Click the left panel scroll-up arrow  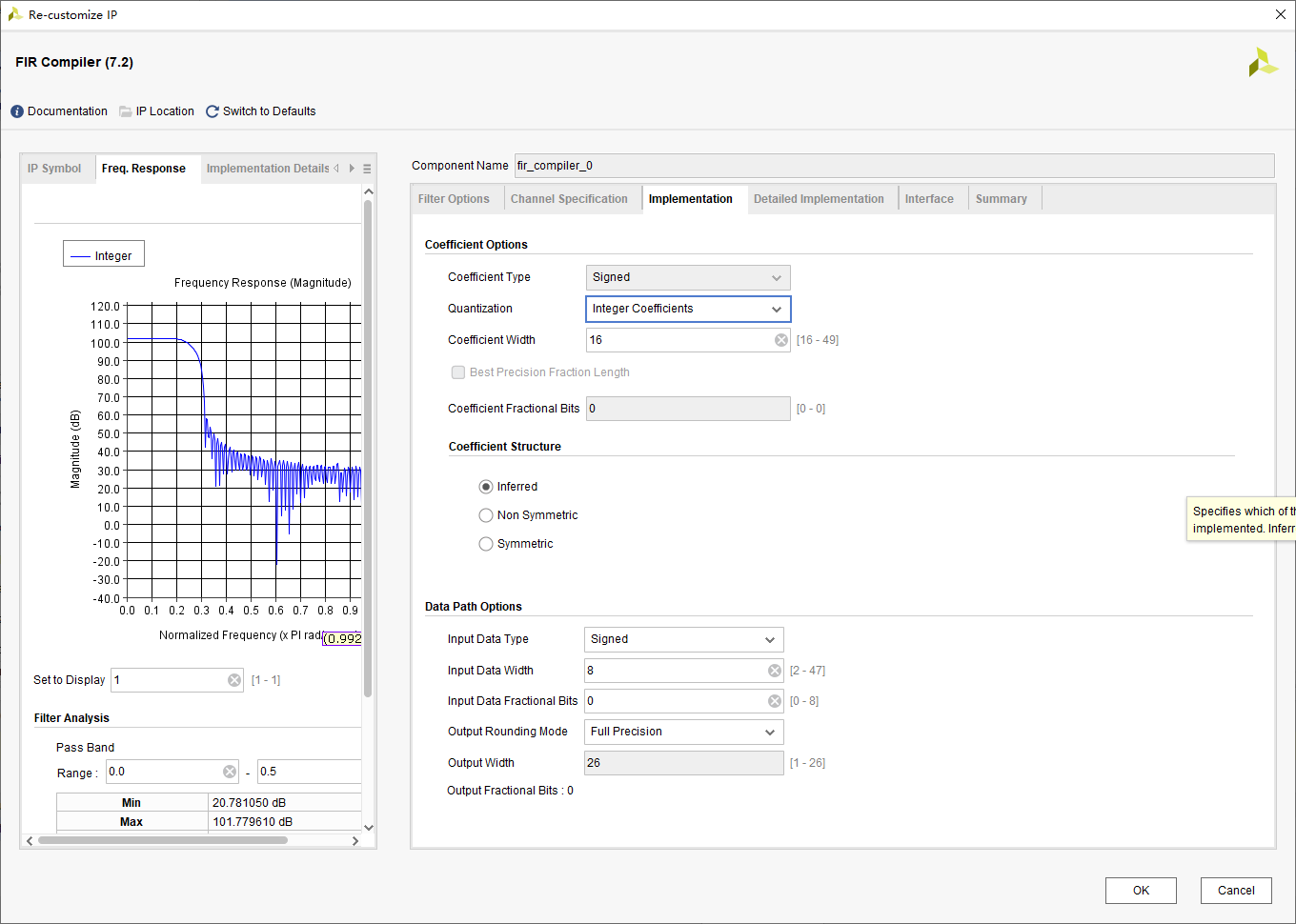pos(369,191)
